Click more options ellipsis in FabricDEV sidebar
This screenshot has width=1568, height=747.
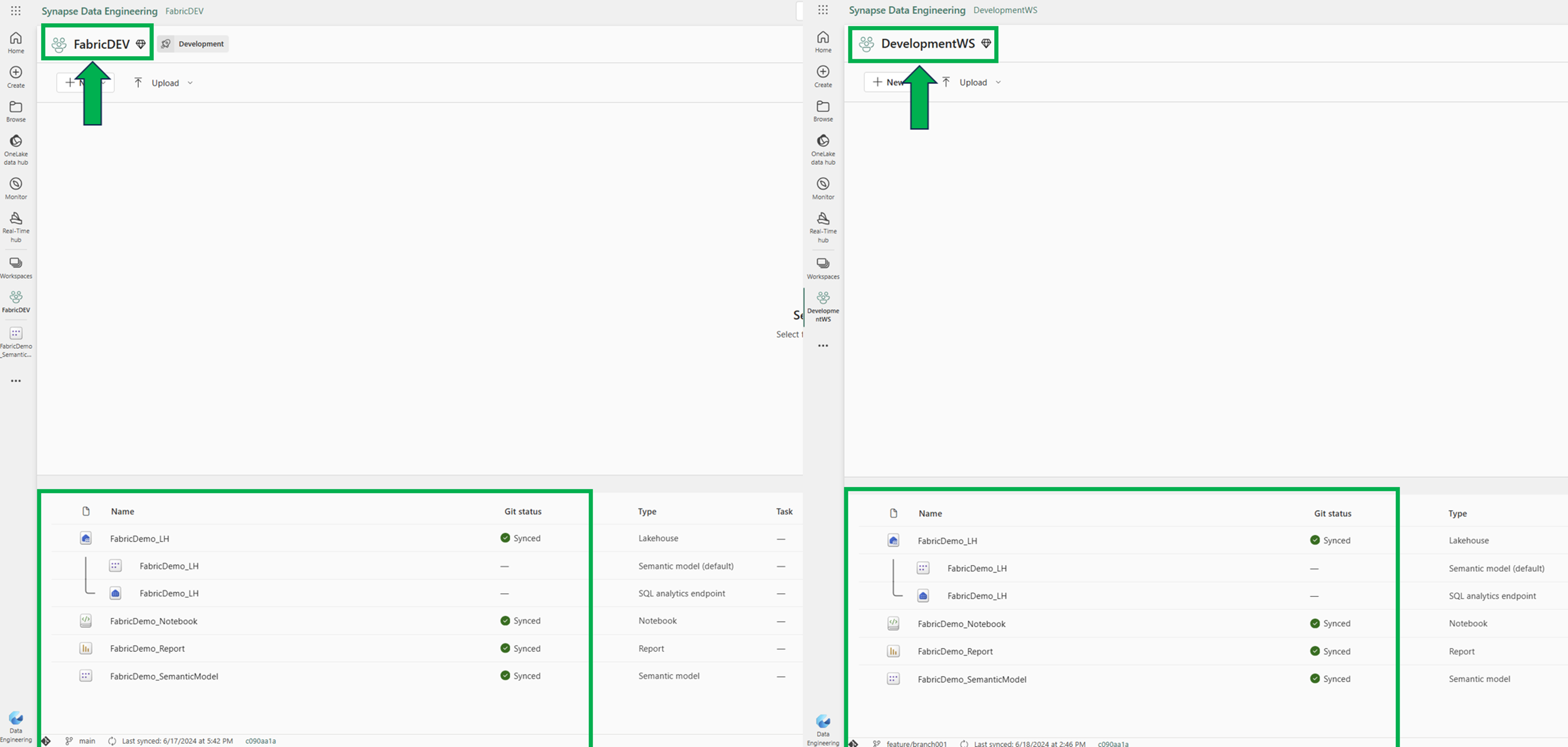pyautogui.click(x=16, y=381)
